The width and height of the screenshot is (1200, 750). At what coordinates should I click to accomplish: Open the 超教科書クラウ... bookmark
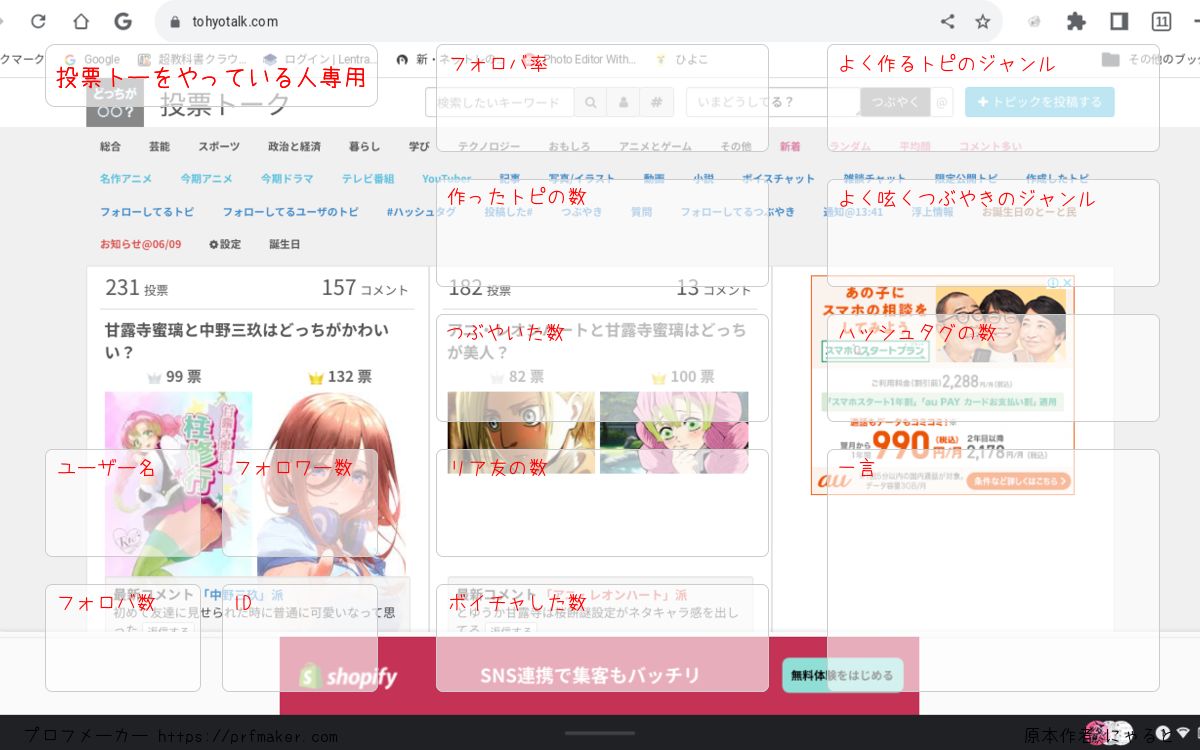(192, 59)
